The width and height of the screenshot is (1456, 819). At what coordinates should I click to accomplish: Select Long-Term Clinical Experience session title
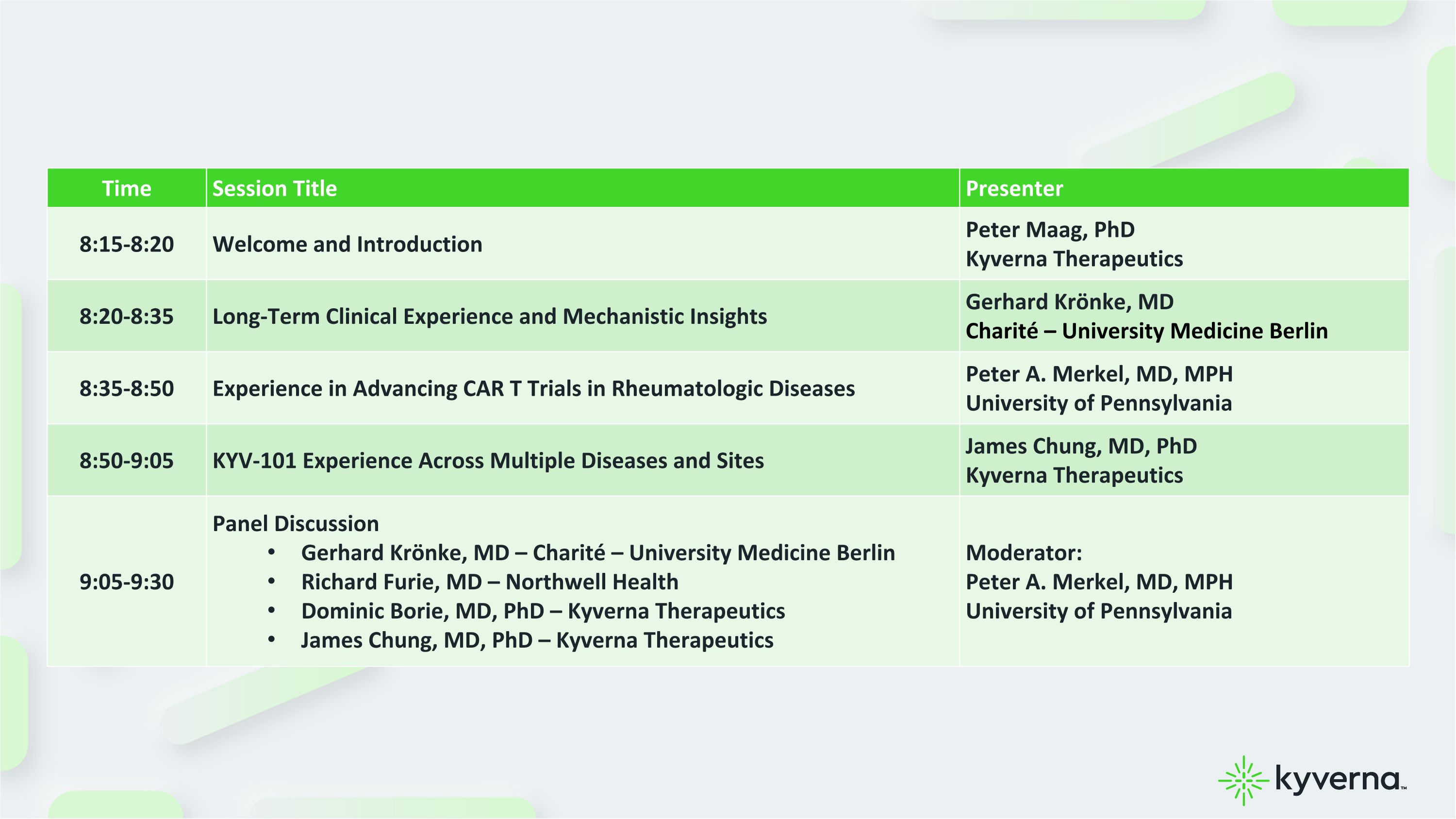pos(490,316)
